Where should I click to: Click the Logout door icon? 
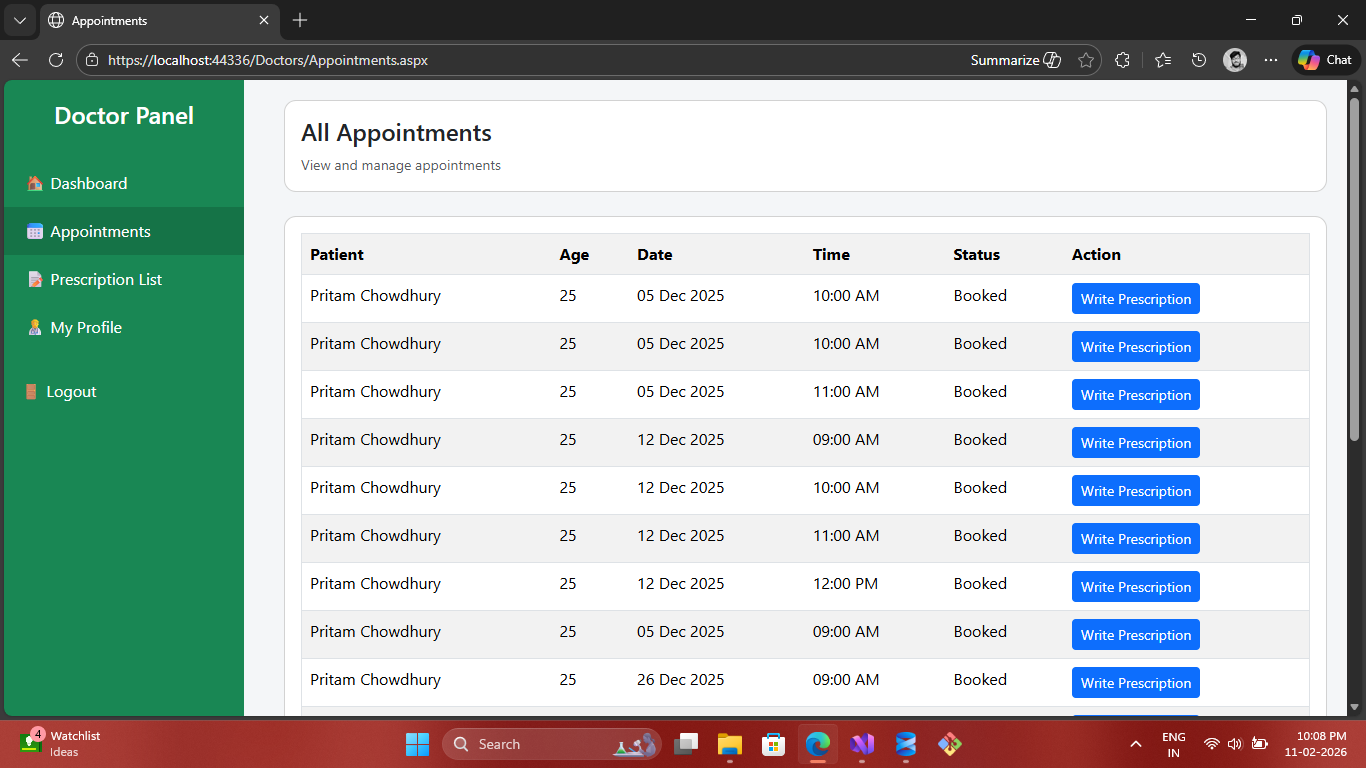[31, 392]
